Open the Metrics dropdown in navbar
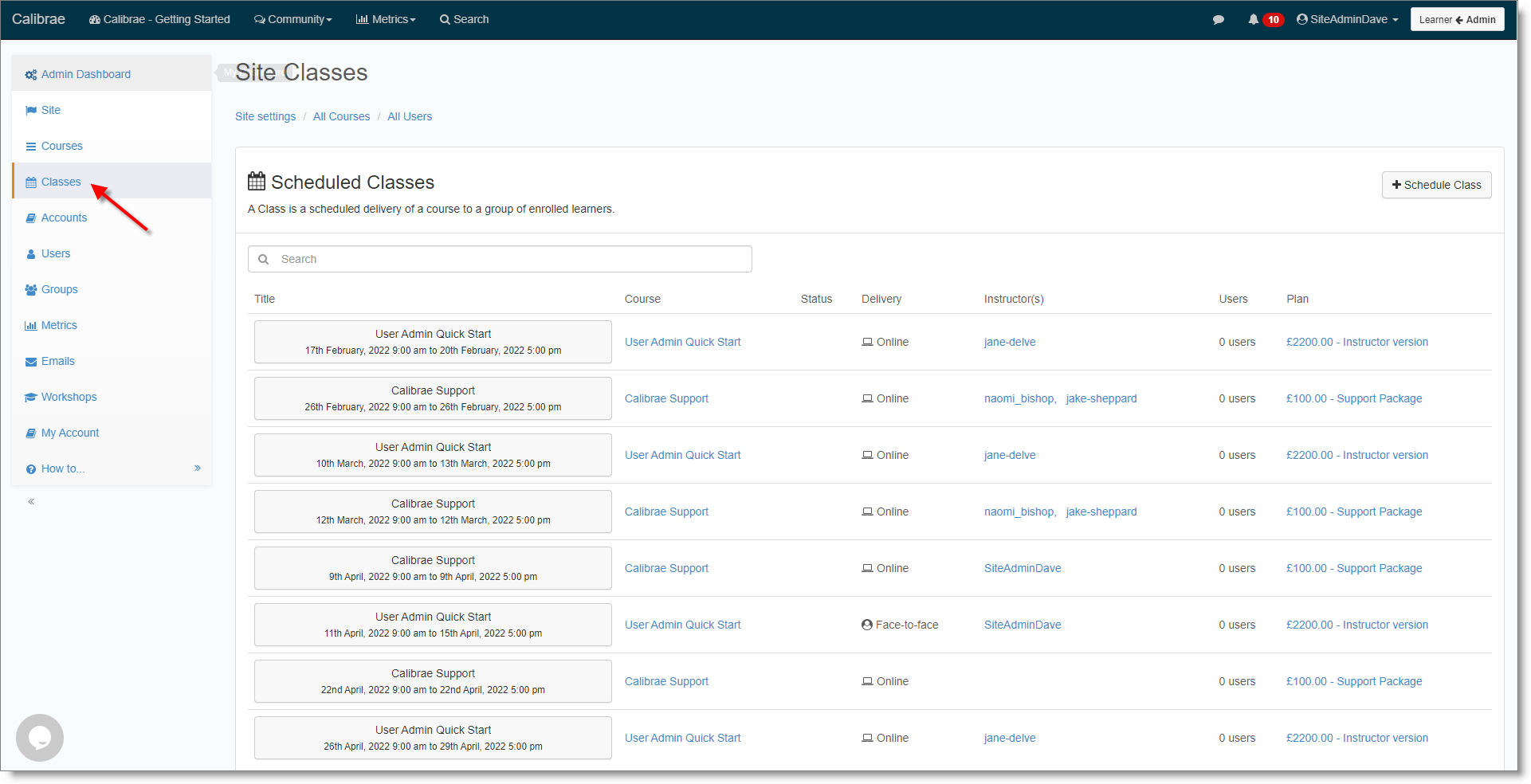The height and width of the screenshot is (784, 1531). tap(386, 20)
